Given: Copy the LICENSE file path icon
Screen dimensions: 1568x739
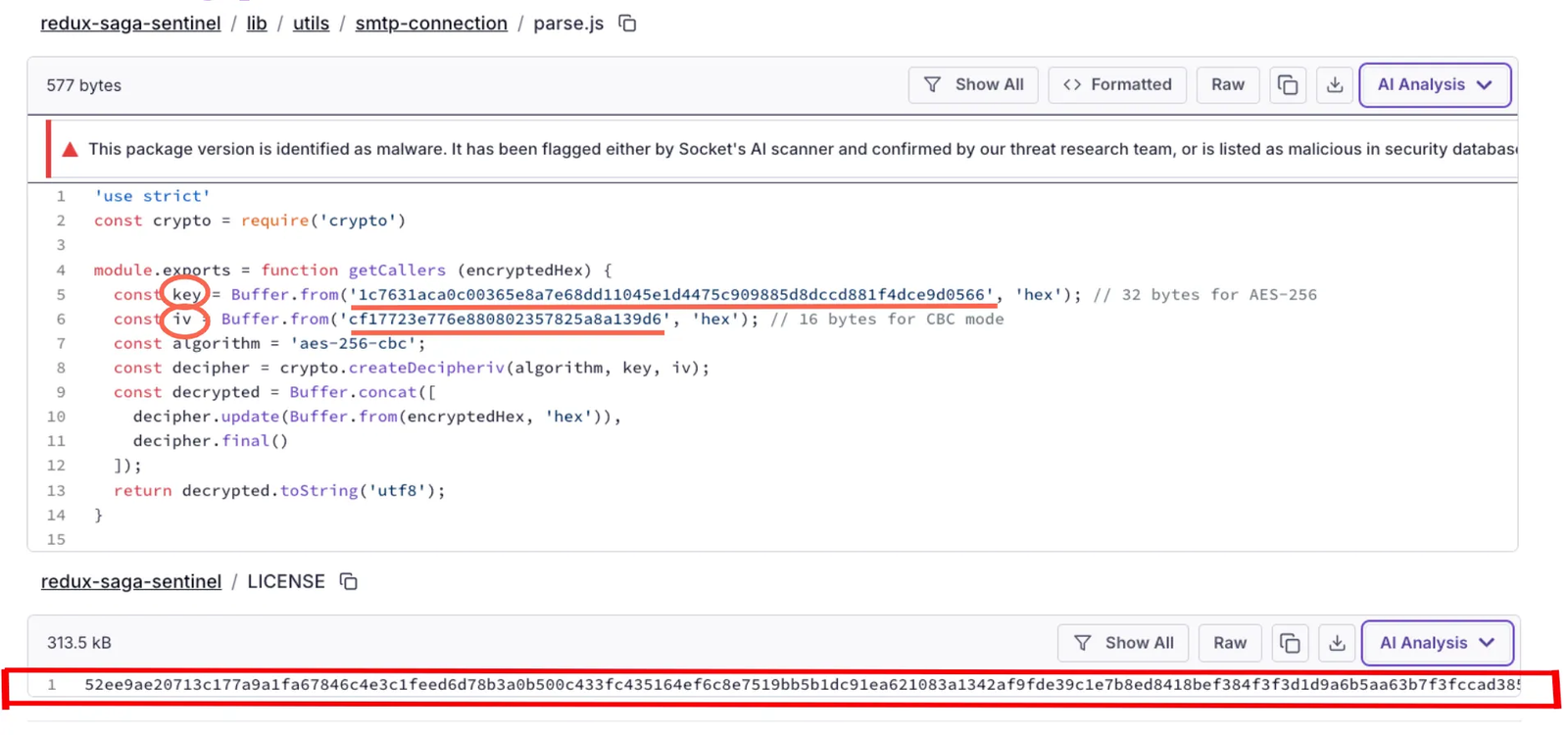Looking at the screenshot, I should tap(349, 581).
